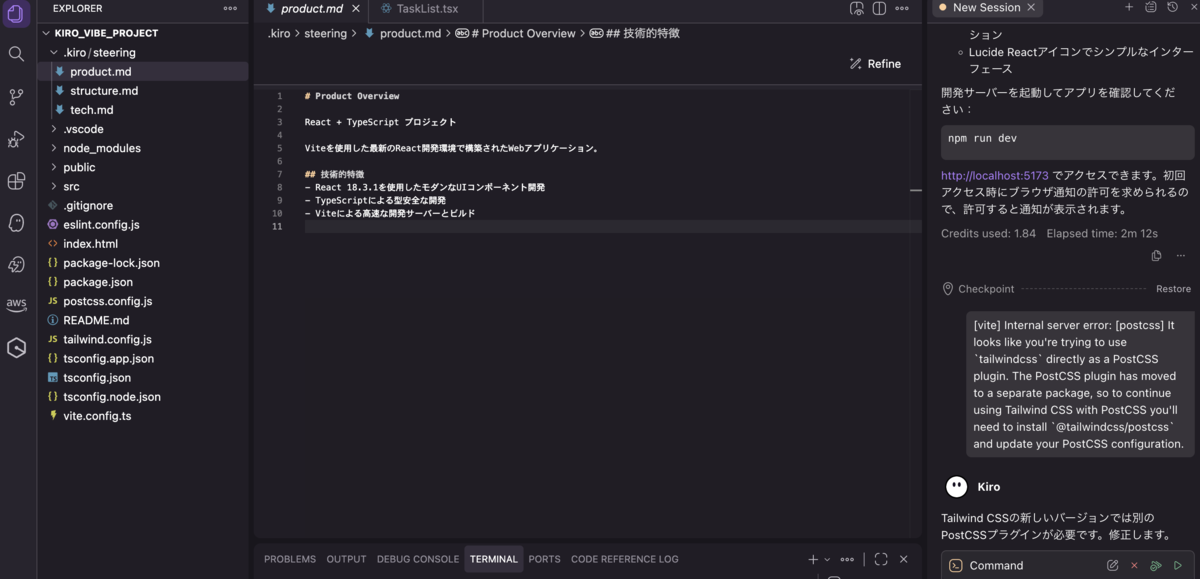Viewport: 1200px width, 579px height.
Task: Open chat session history
Action: pos(1172,7)
